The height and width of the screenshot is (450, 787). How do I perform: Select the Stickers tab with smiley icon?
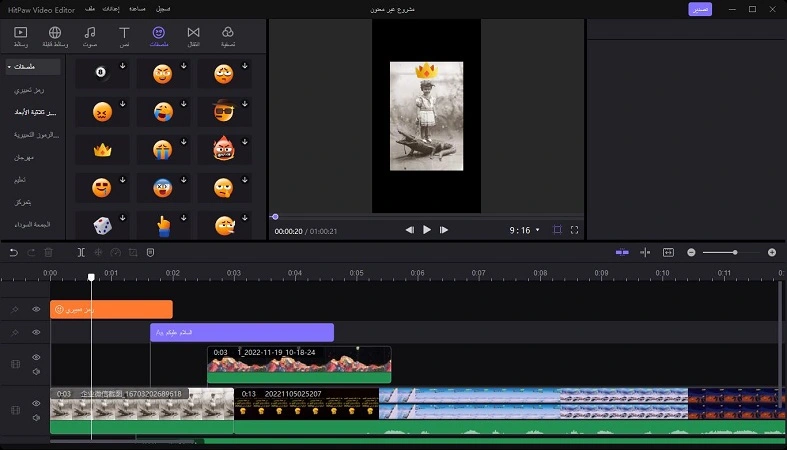(x=159, y=37)
